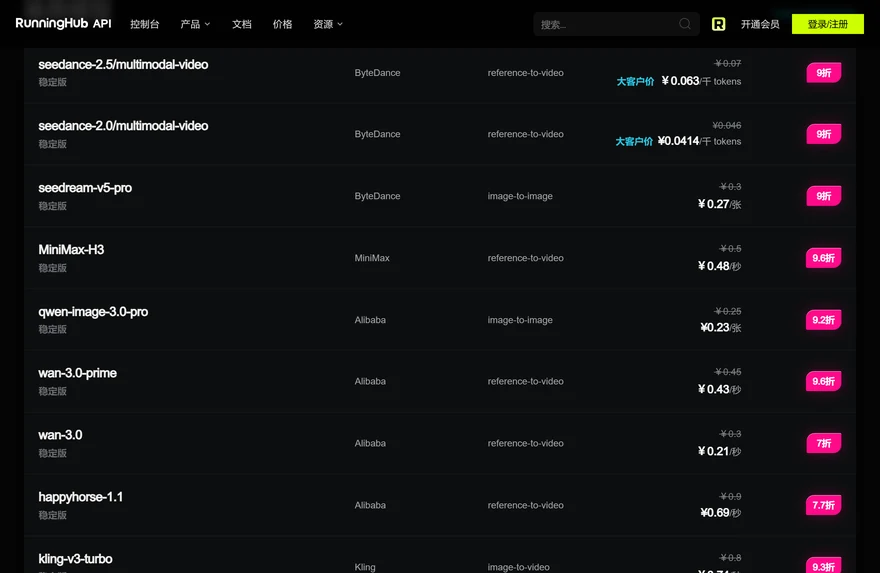Click the green R member badge icon
The width and height of the screenshot is (880, 573).
[718, 24]
